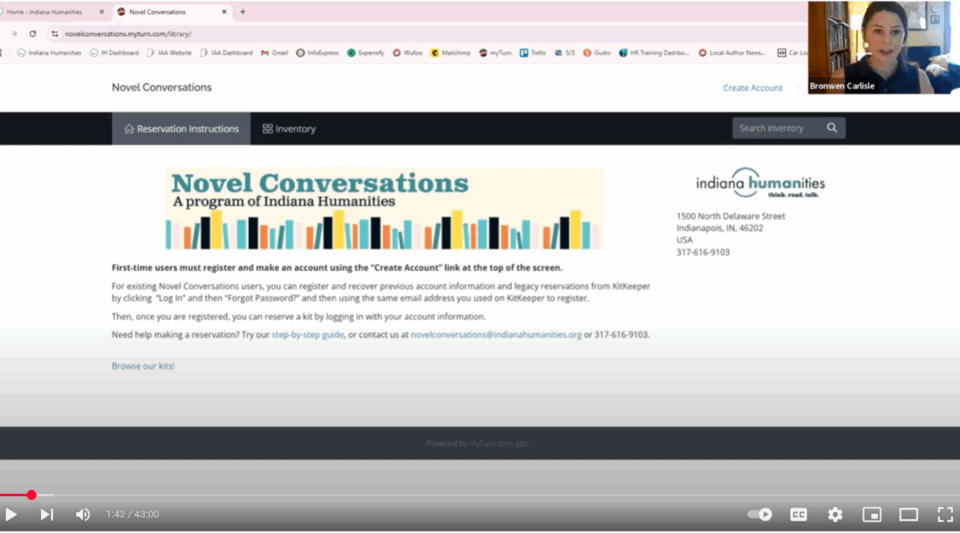Go full screen

[945, 515]
